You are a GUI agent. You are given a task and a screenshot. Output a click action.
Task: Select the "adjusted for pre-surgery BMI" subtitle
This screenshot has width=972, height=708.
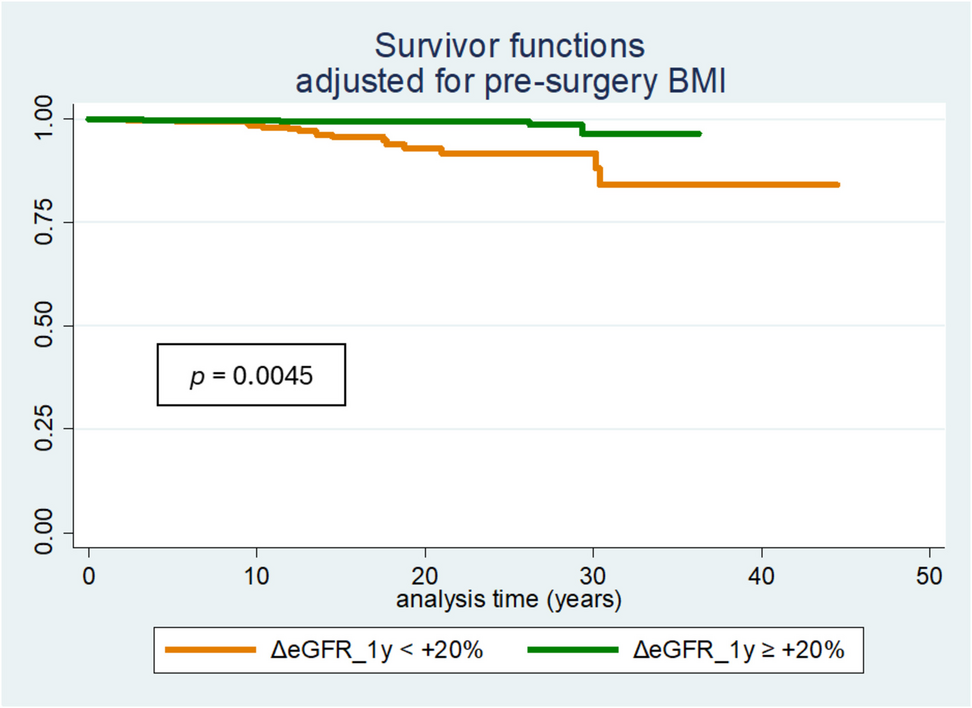[509, 81]
